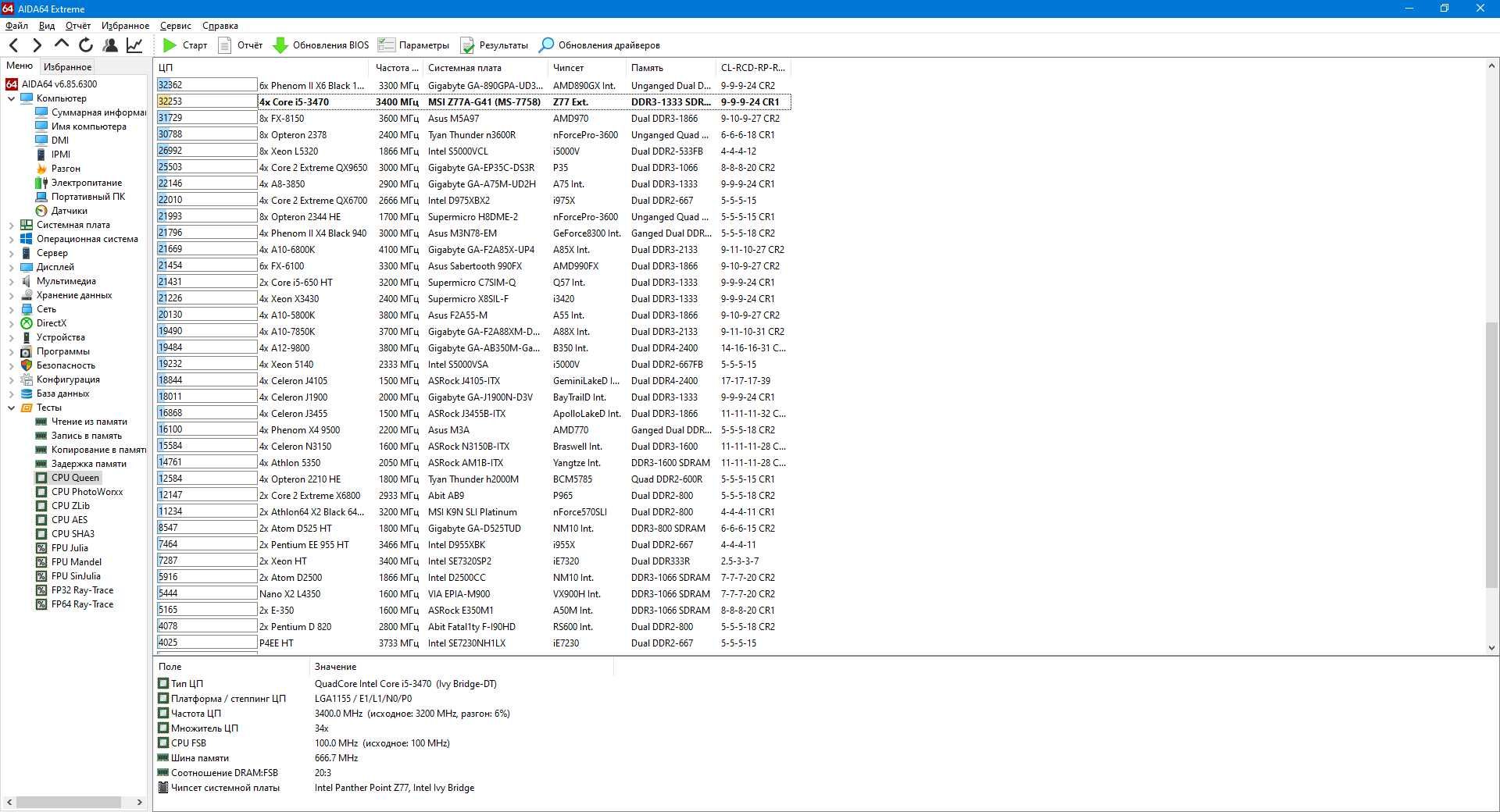
Task: Click the Значение column header in details pane
Action: click(461, 667)
